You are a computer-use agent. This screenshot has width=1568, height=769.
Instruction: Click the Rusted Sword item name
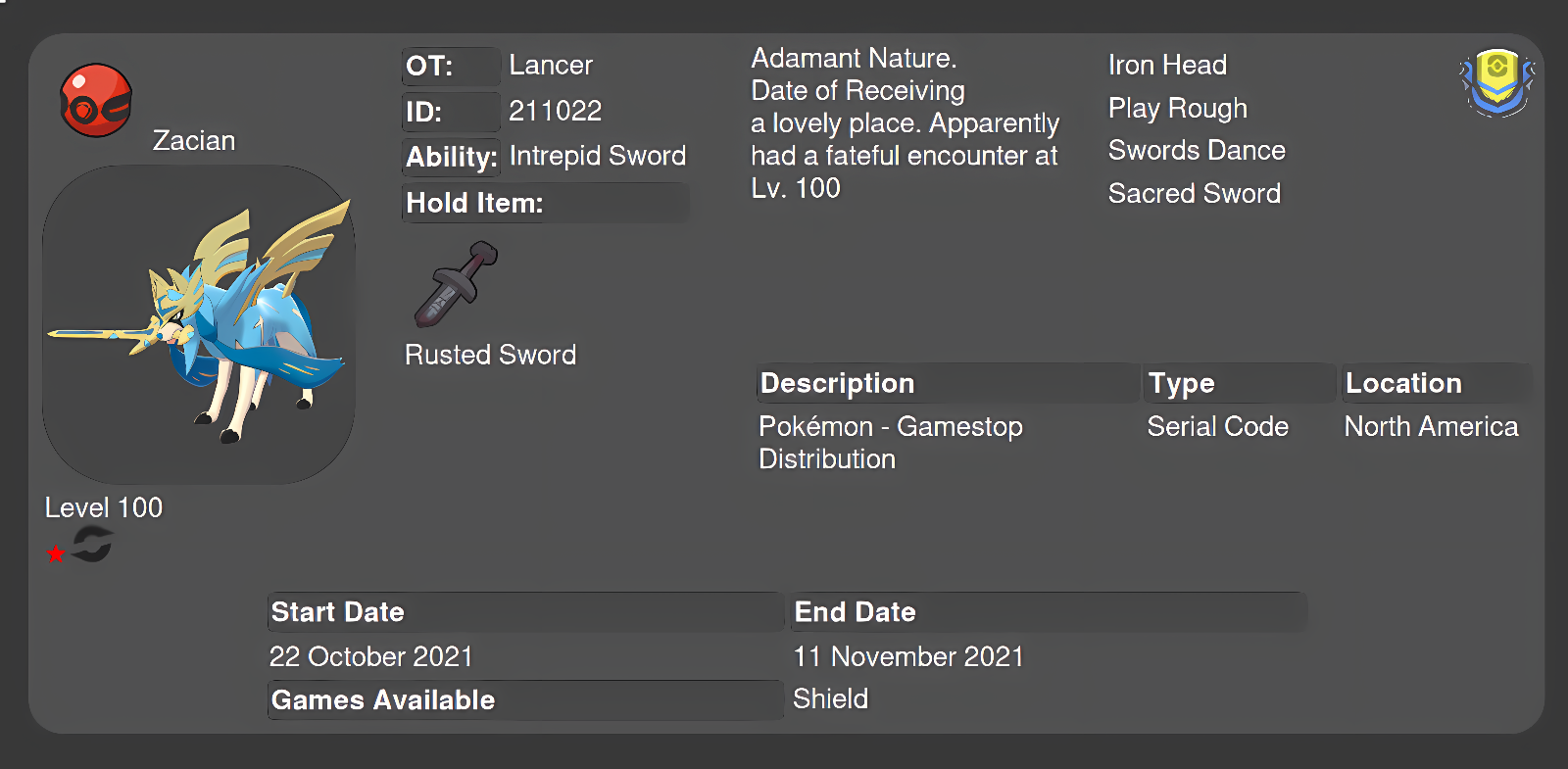[x=491, y=355]
